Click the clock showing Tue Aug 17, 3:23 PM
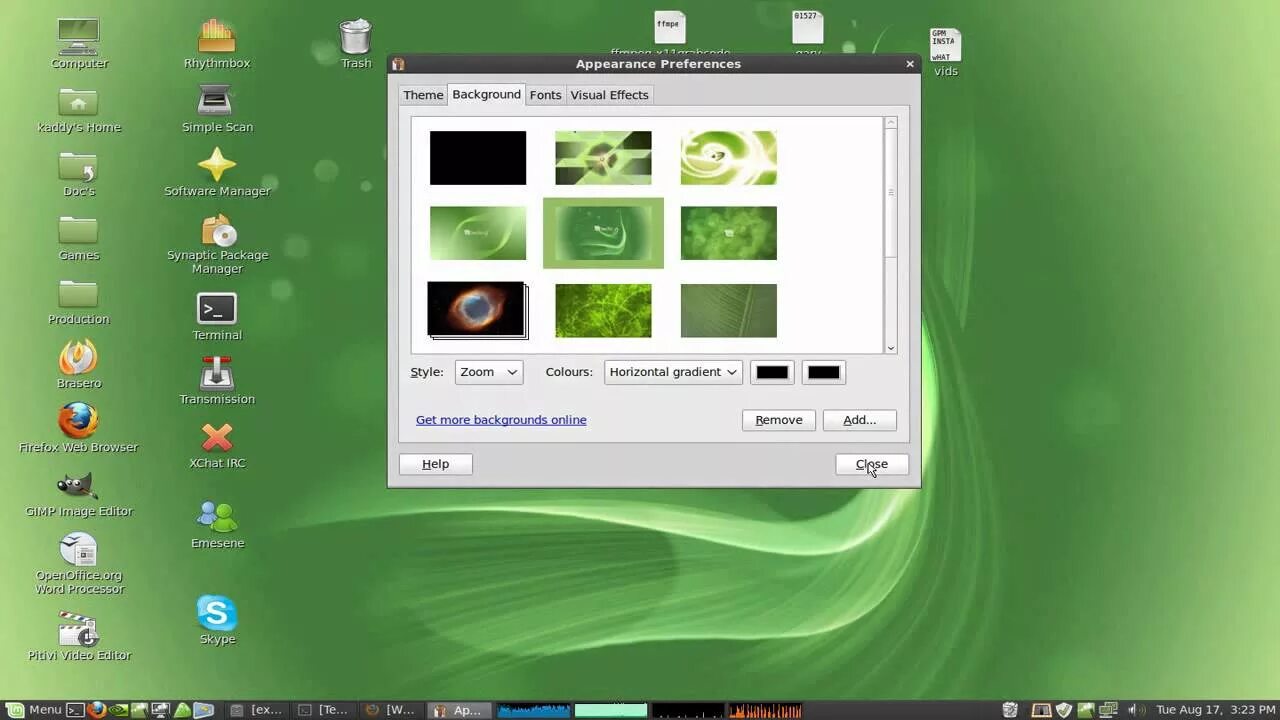 (1214, 710)
